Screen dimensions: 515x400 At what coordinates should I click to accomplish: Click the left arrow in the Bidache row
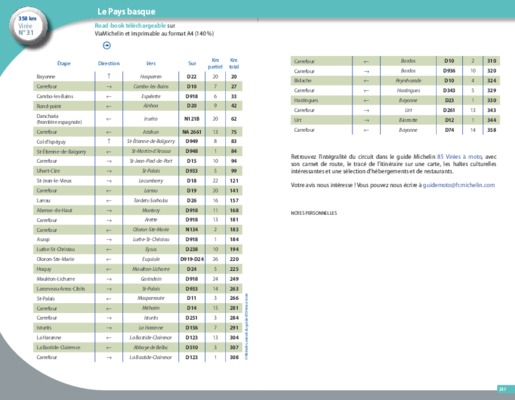(x=366, y=81)
